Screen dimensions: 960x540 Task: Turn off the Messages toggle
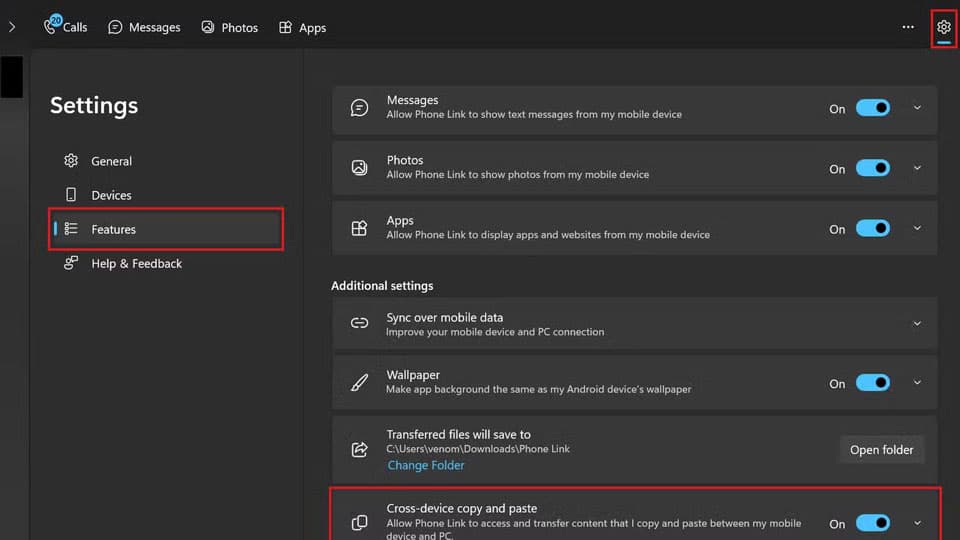[872, 109]
